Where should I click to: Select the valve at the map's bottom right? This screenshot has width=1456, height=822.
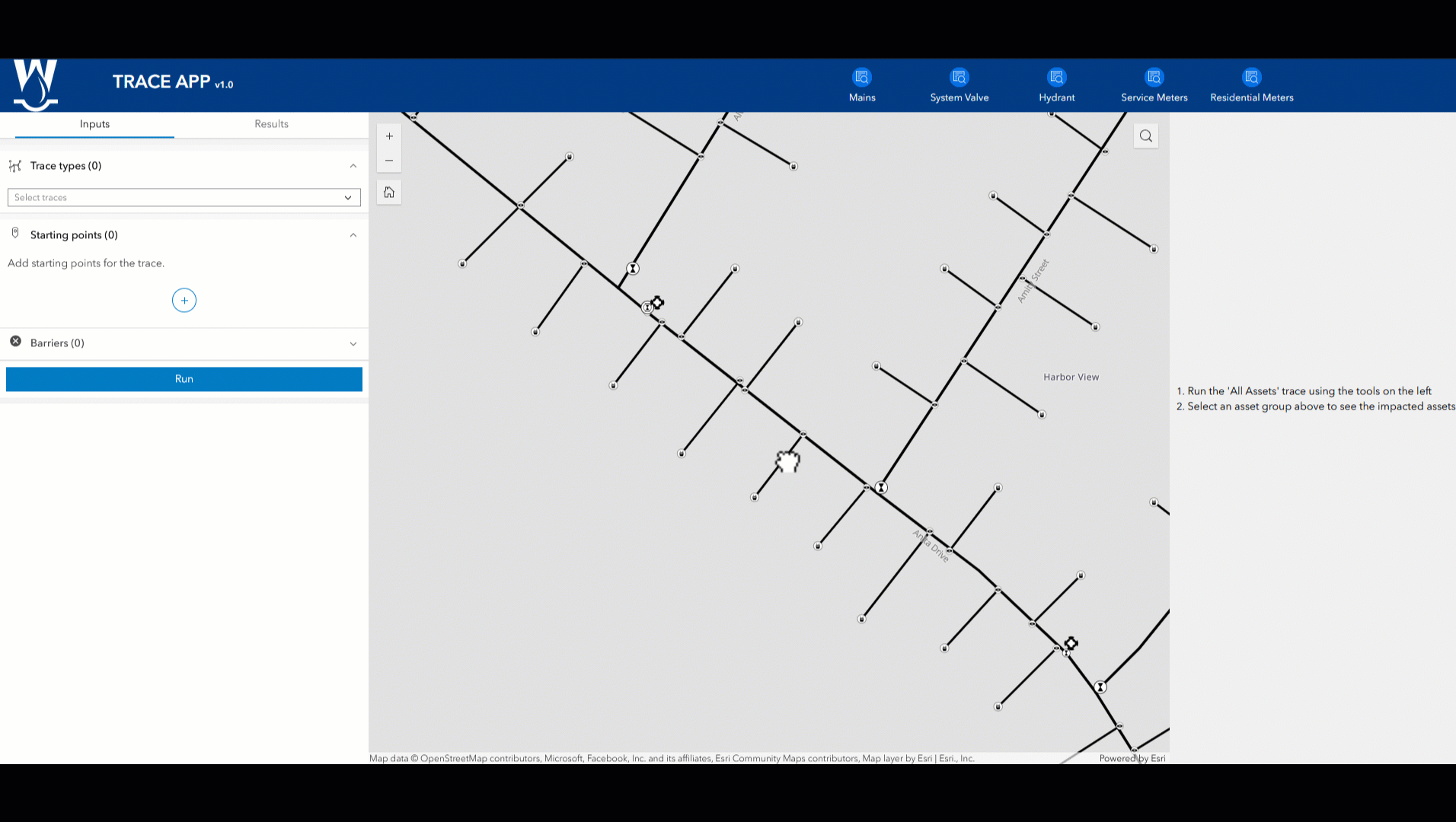tap(1100, 687)
